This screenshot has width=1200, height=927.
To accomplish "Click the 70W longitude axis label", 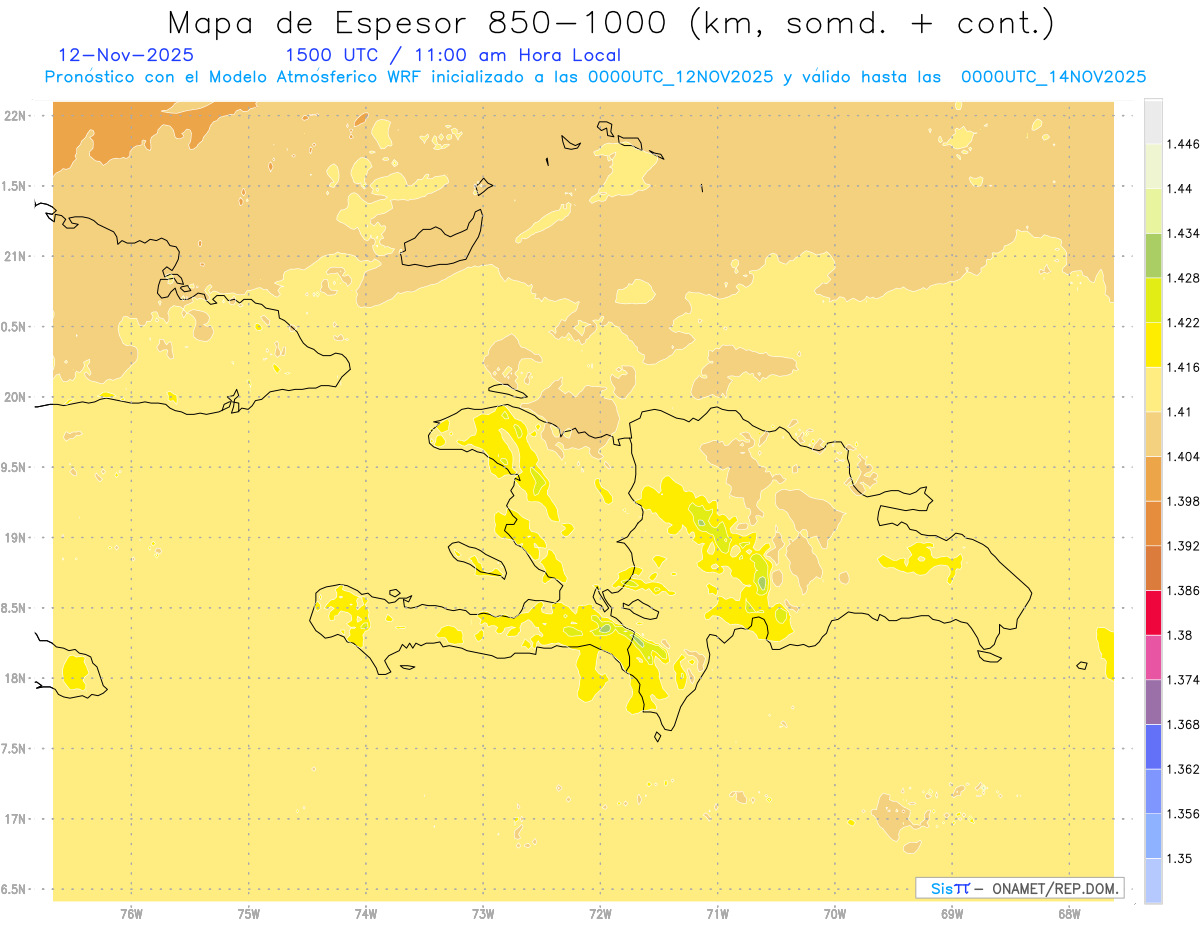I will (x=835, y=914).
